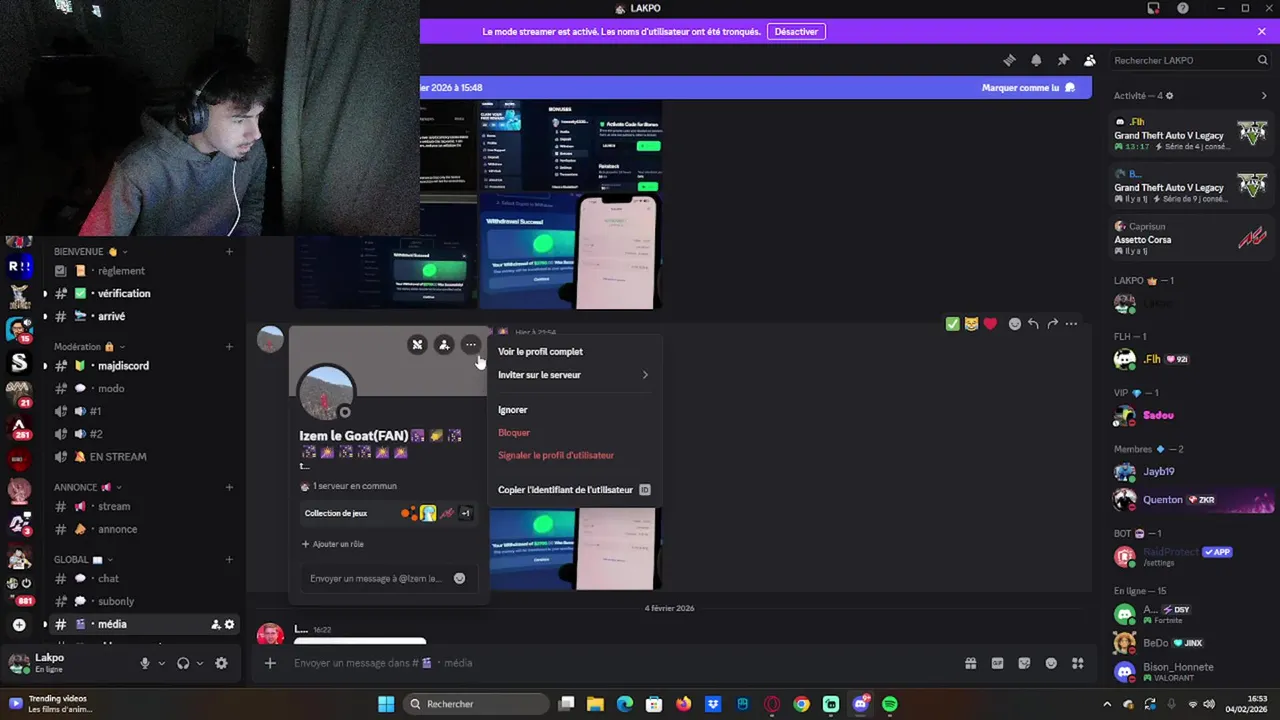Open user settings gear
The width and height of the screenshot is (1280, 720).
click(221, 663)
